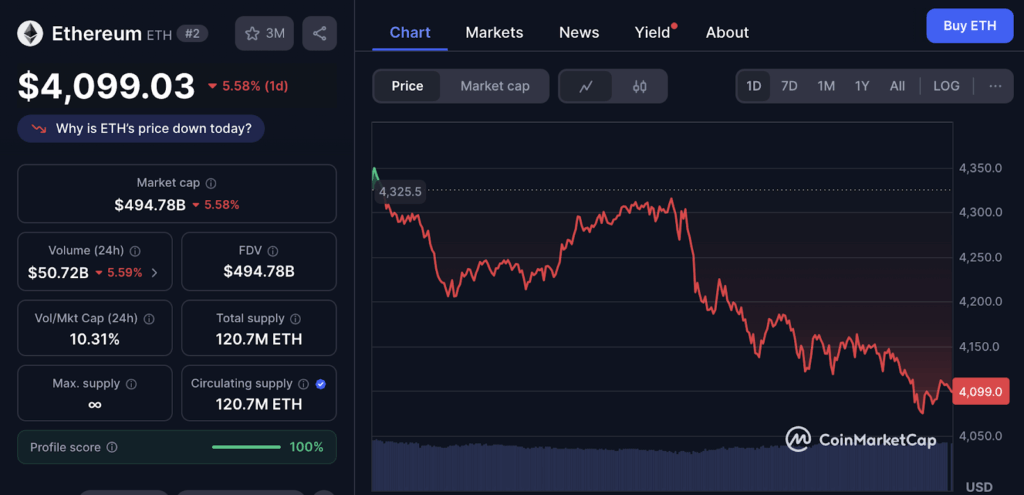Viewport: 1024px width, 495px height.
Task: Open the Markets tab
Action: (494, 32)
